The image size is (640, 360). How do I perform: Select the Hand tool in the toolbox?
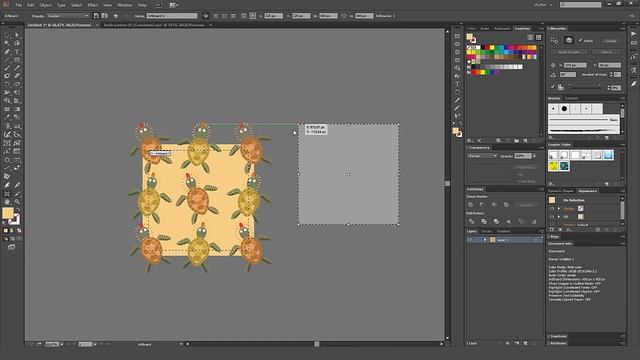7,202
